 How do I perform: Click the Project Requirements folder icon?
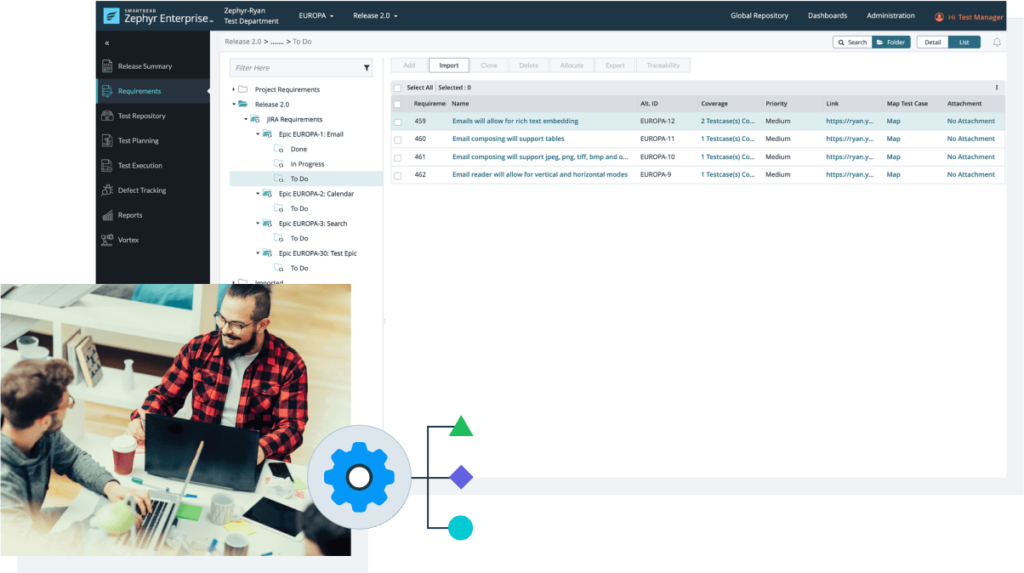pos(243,90)
